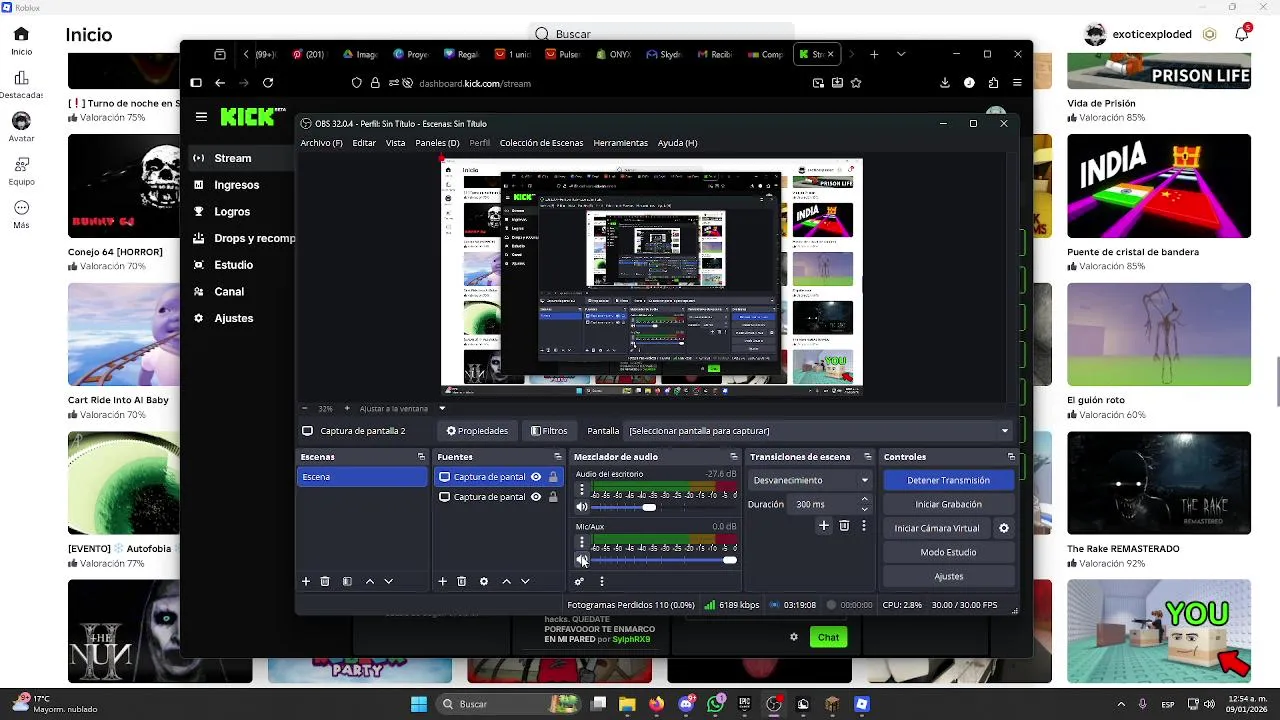1280x720 pixels.
Task: Adjust Mic/Aux volume slider
Action: pos(664,560)
